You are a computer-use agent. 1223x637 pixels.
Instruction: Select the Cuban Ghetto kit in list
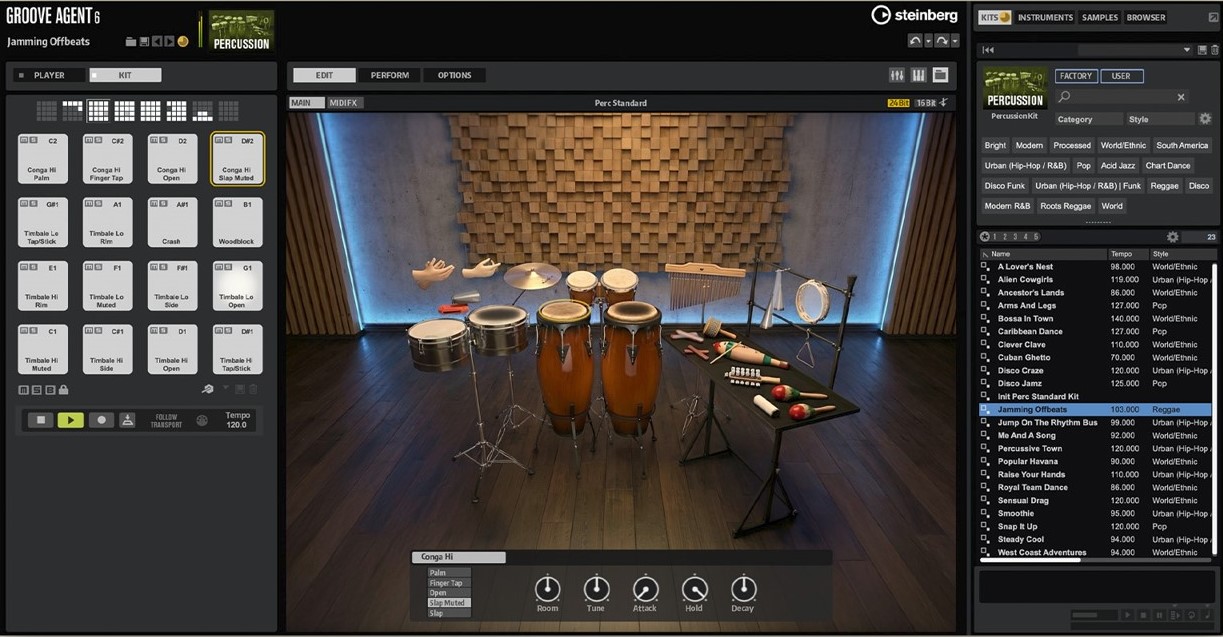click(1024, 357)
